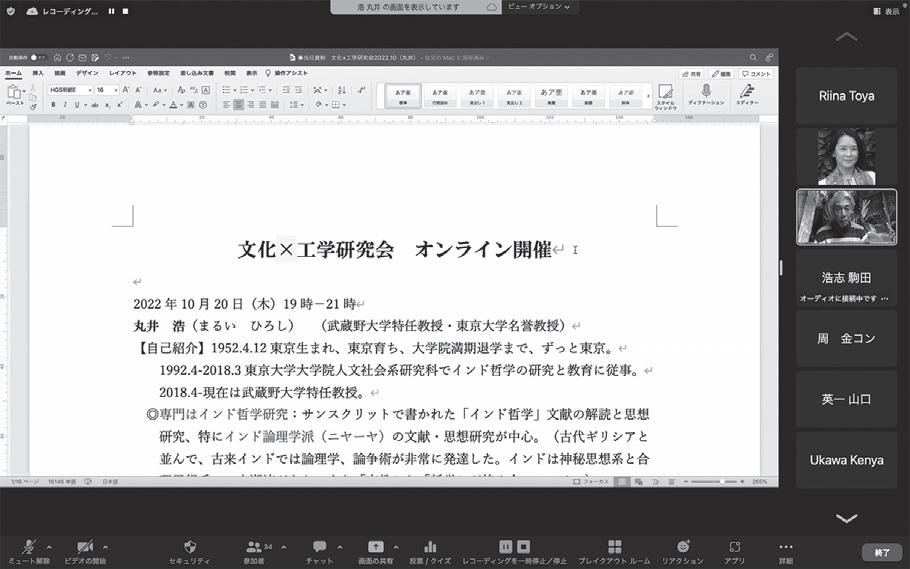Select Riina Toya participant tile

[x=846, y=96]
